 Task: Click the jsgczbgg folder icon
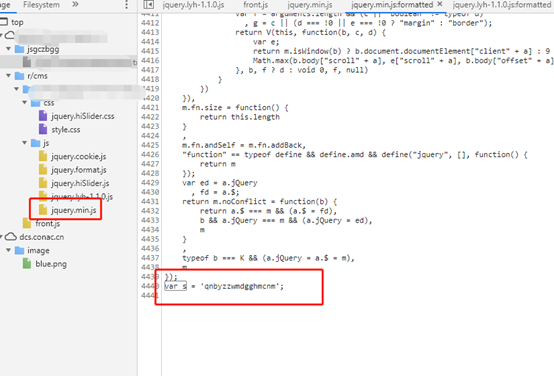click(19, 49)
